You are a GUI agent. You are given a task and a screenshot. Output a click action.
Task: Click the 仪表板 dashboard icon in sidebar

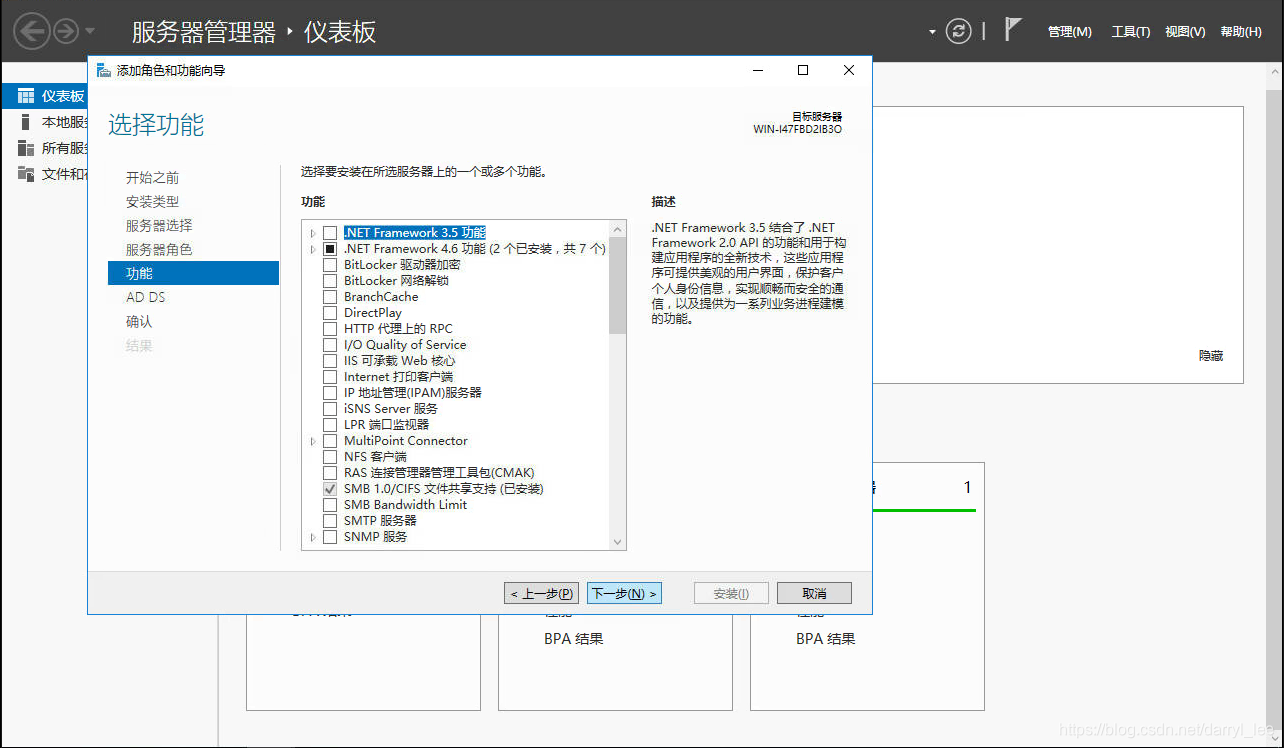click(x=26, y=96)
